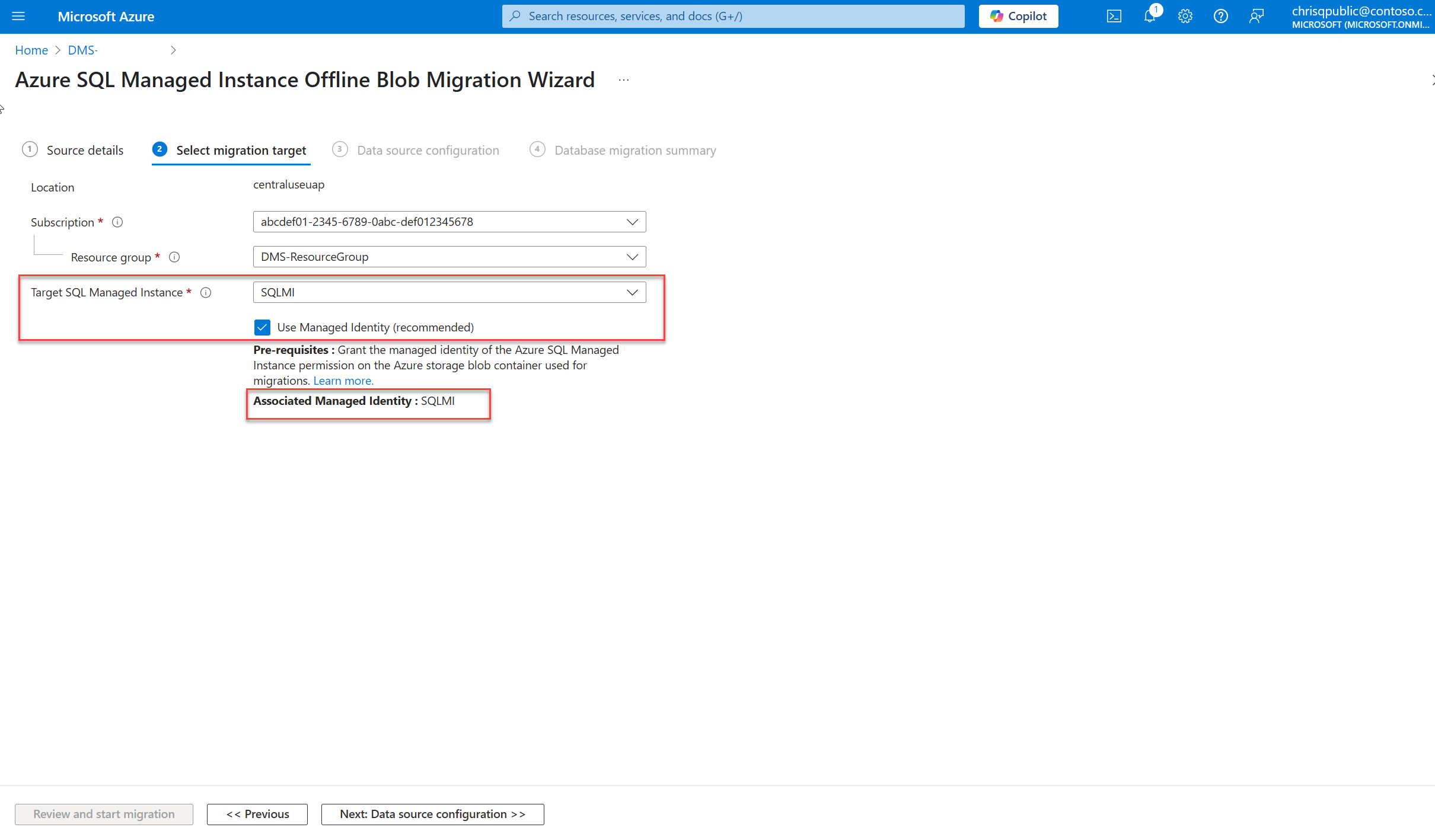Show Resource group info tooltip
The image size is (1435, 840).
pyautogui.click(x=174, y=257)
